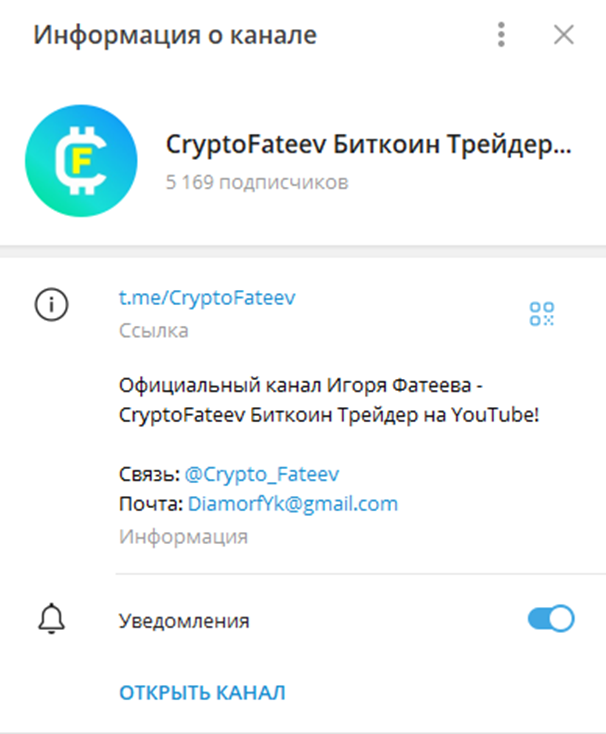Click the Связь: label in the description

[149, 474]
